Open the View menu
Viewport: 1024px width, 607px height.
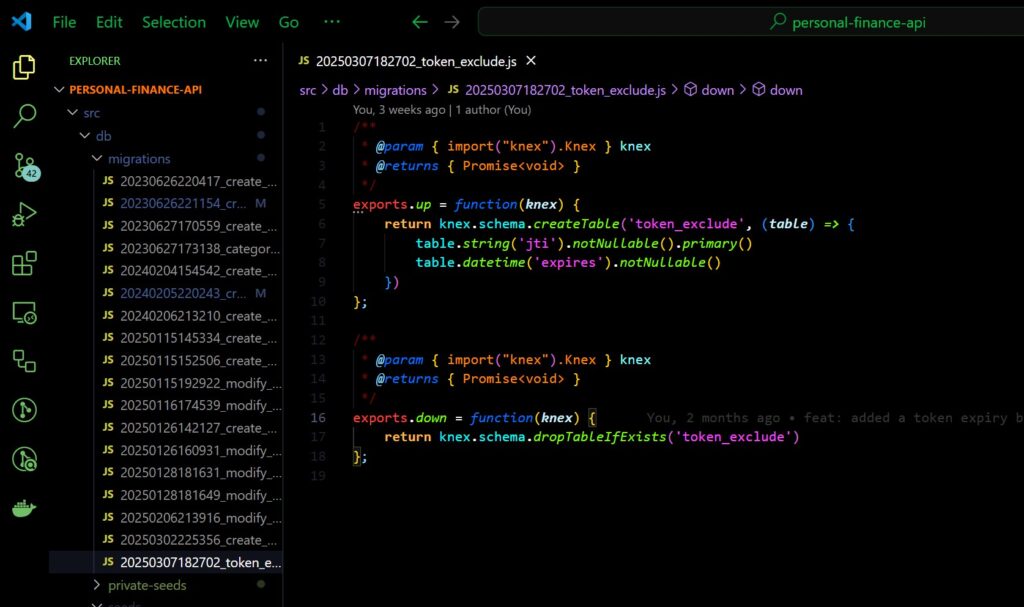pyautogui.click(x=242, y=22)
